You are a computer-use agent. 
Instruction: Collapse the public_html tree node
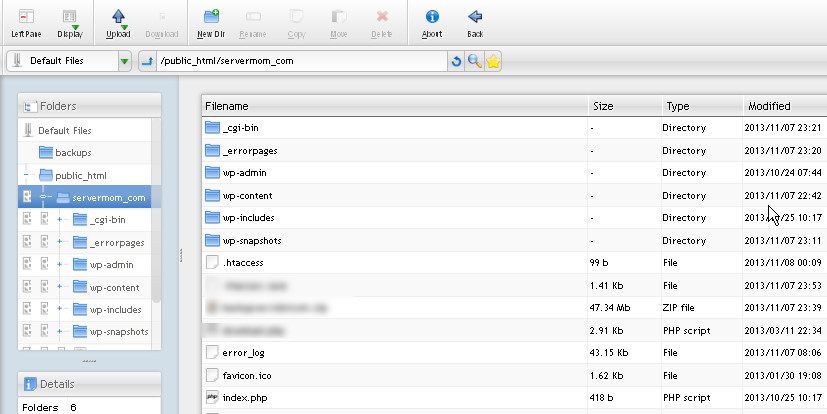(x=25, y=175)
